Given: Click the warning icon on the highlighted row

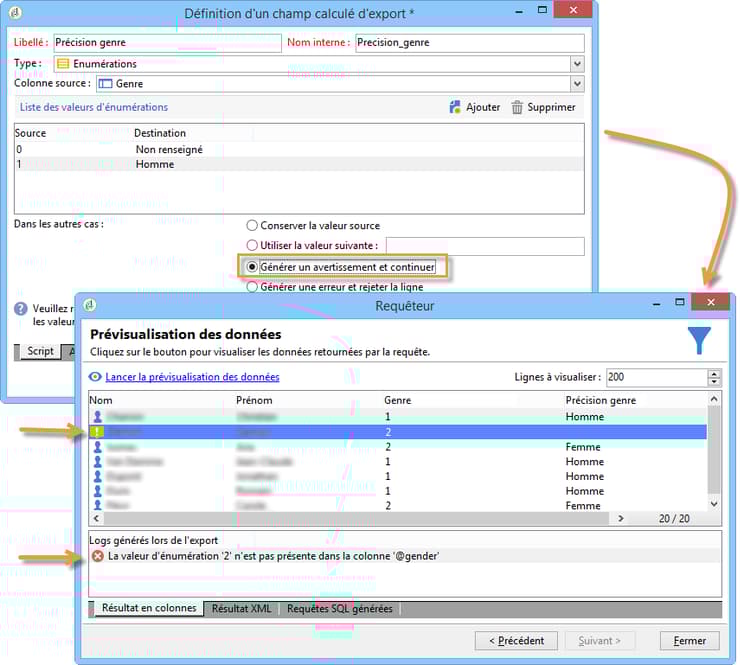Looking at the screenshot, I should click(96, 432).
